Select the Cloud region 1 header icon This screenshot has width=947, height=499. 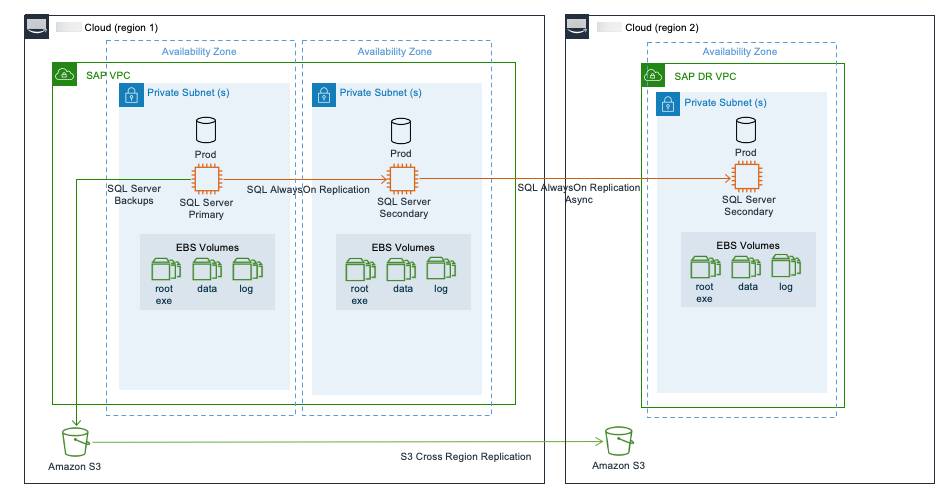coord(37,27)
